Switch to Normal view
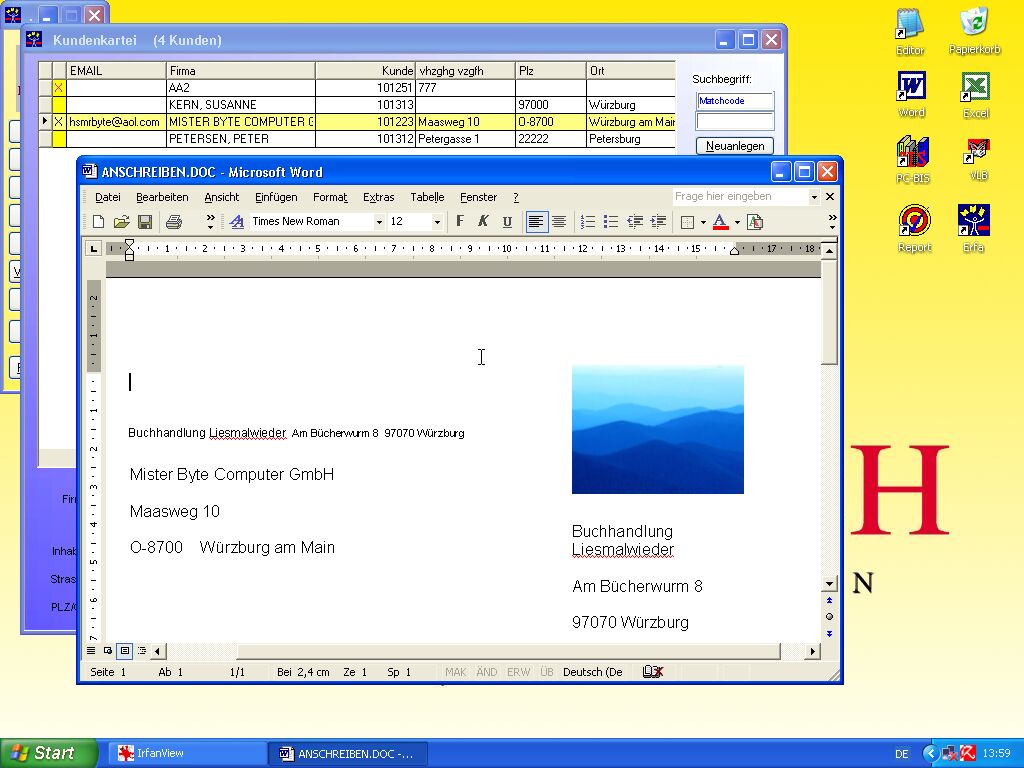The height and width of the screenshot is (768, 1024). coord(91,651)
